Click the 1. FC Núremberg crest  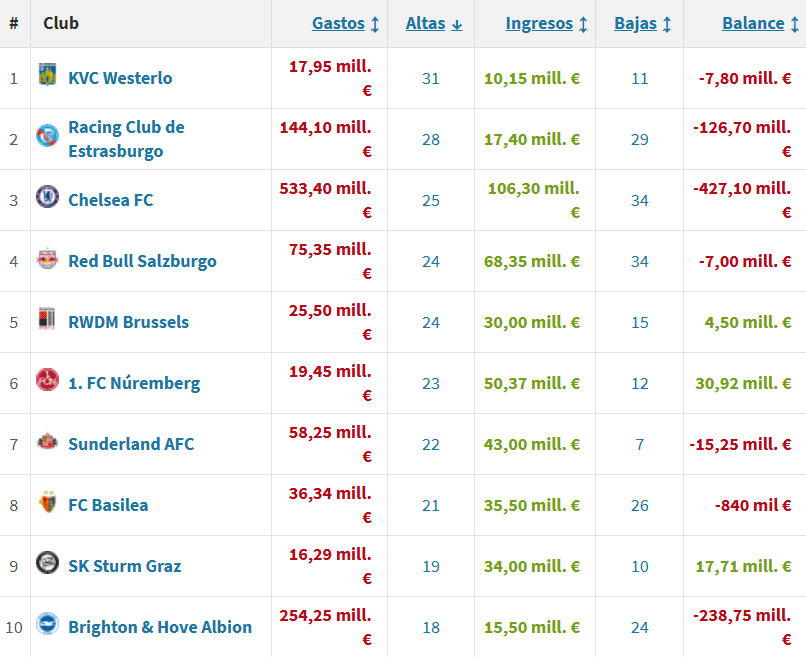tap(47, 381)
